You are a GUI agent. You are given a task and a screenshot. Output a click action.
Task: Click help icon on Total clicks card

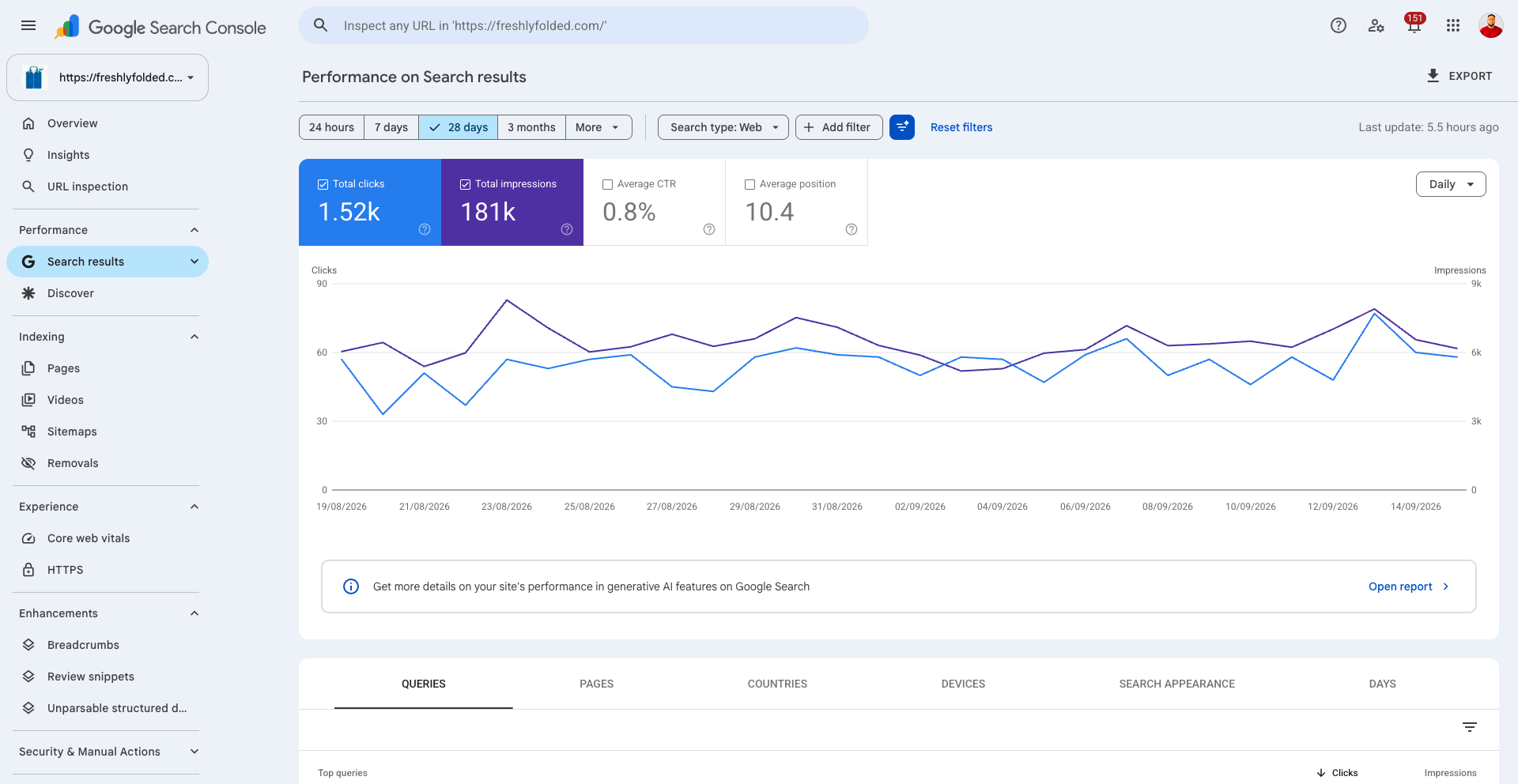[425, 229]
